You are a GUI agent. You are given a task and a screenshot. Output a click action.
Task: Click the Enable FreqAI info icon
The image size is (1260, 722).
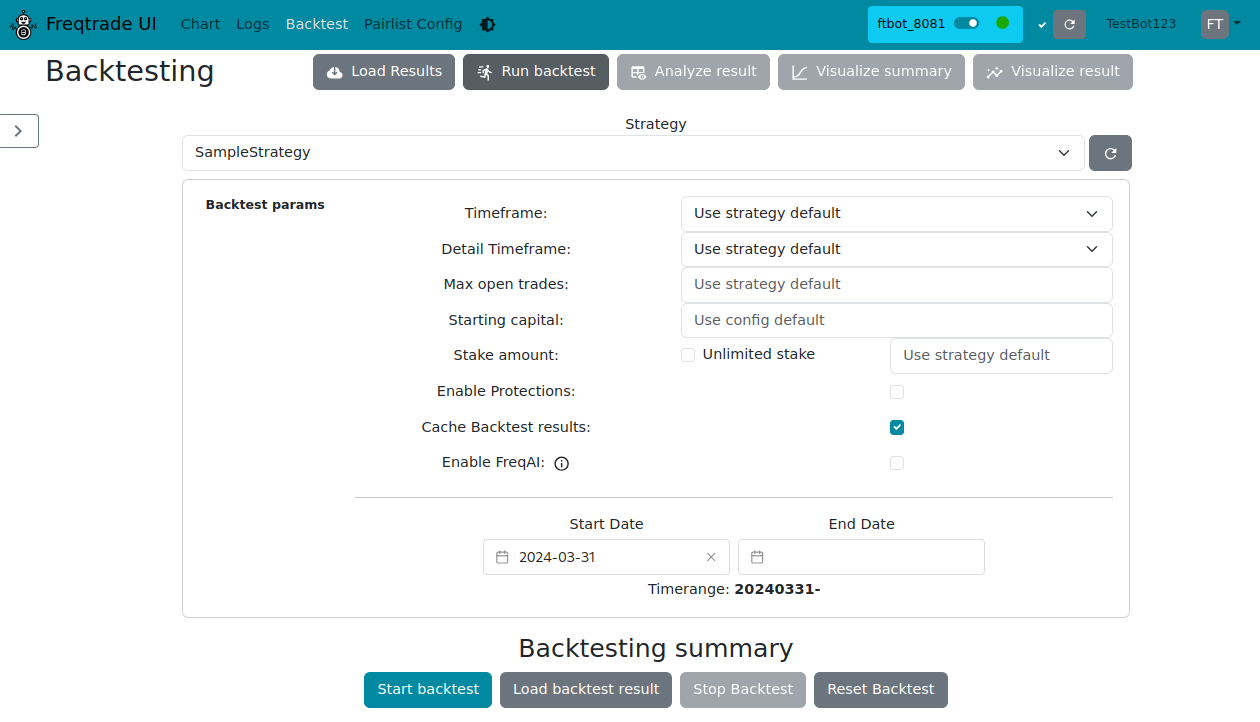561,463
